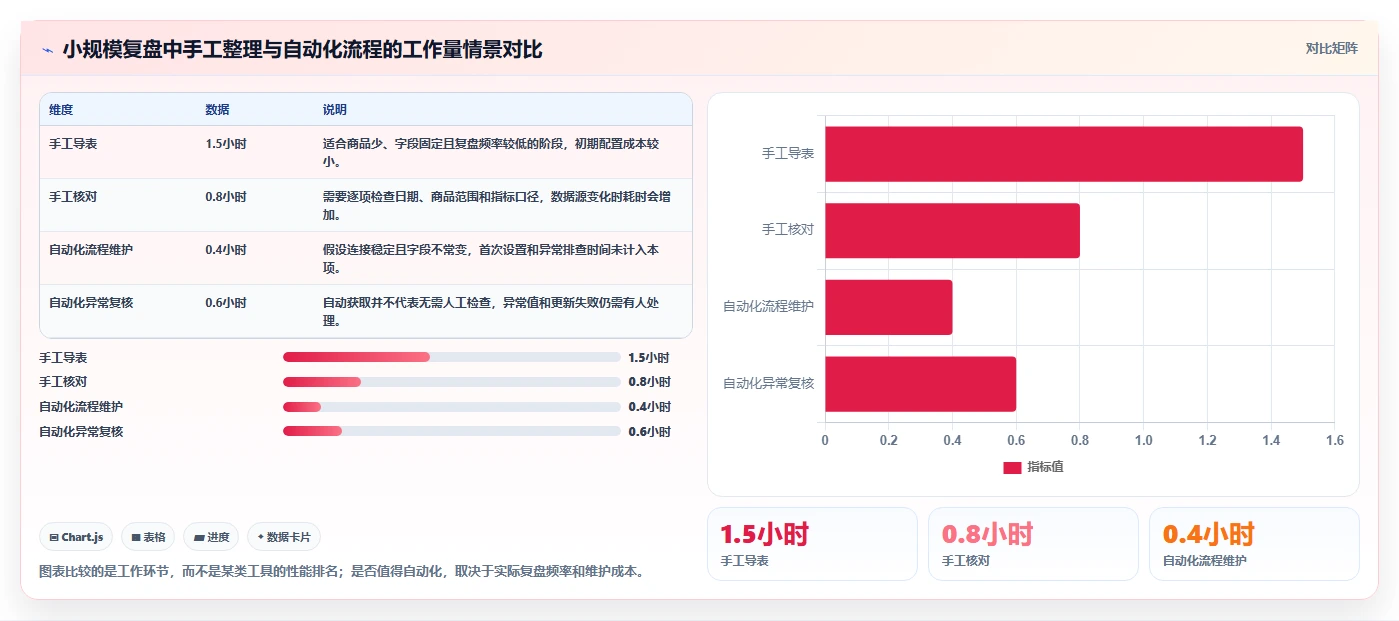Click the 手工核对 progress bar

click(452, 382)
